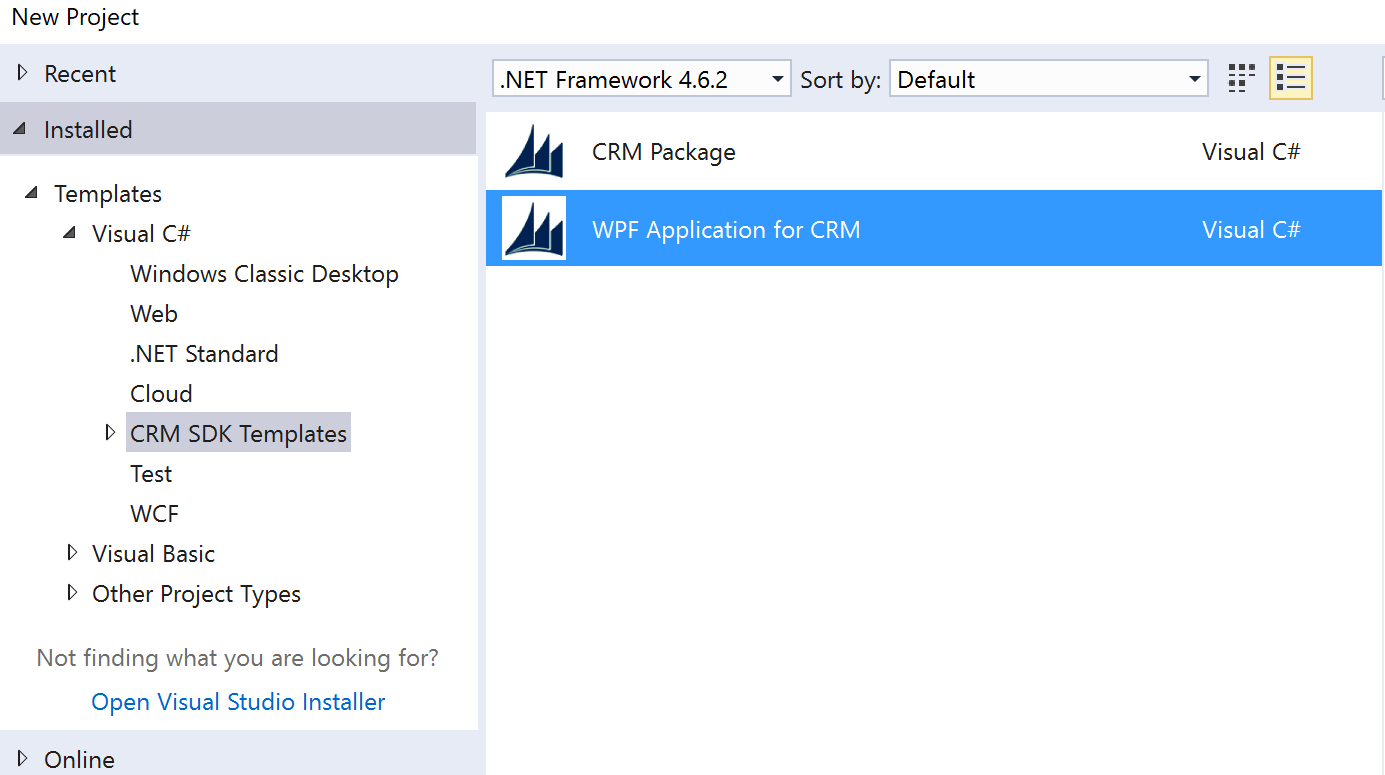This screenshot has width=1385, height=775.
Task: Click the Installed section header
Action: pyautogui.click(x=238, y=129)
